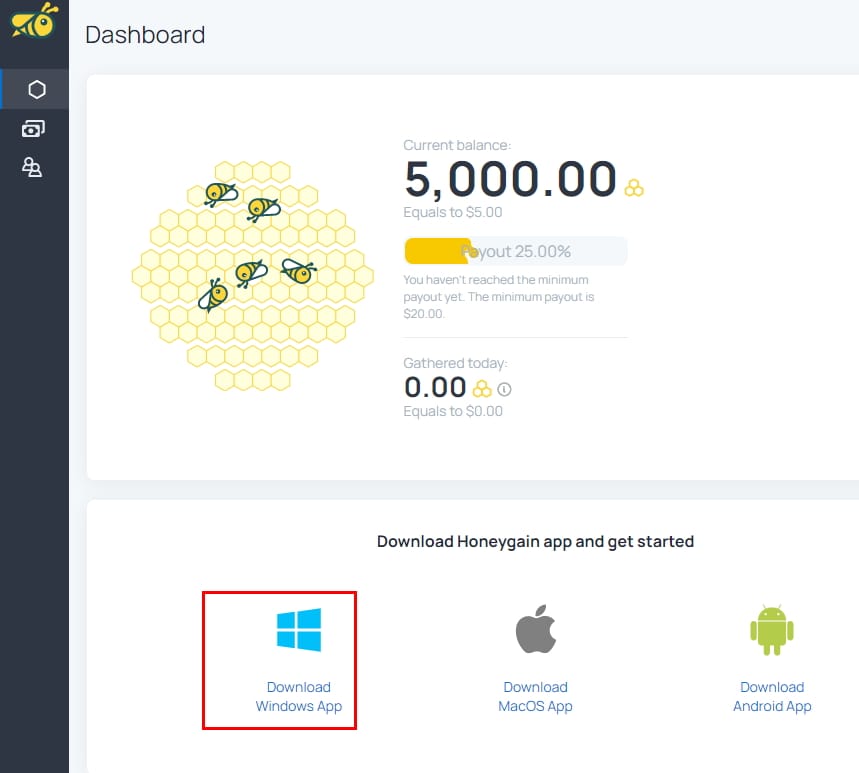The width and height of the screenshot is (859, 773).
Task: Click the minimum payout notice text
Action: 499,296
